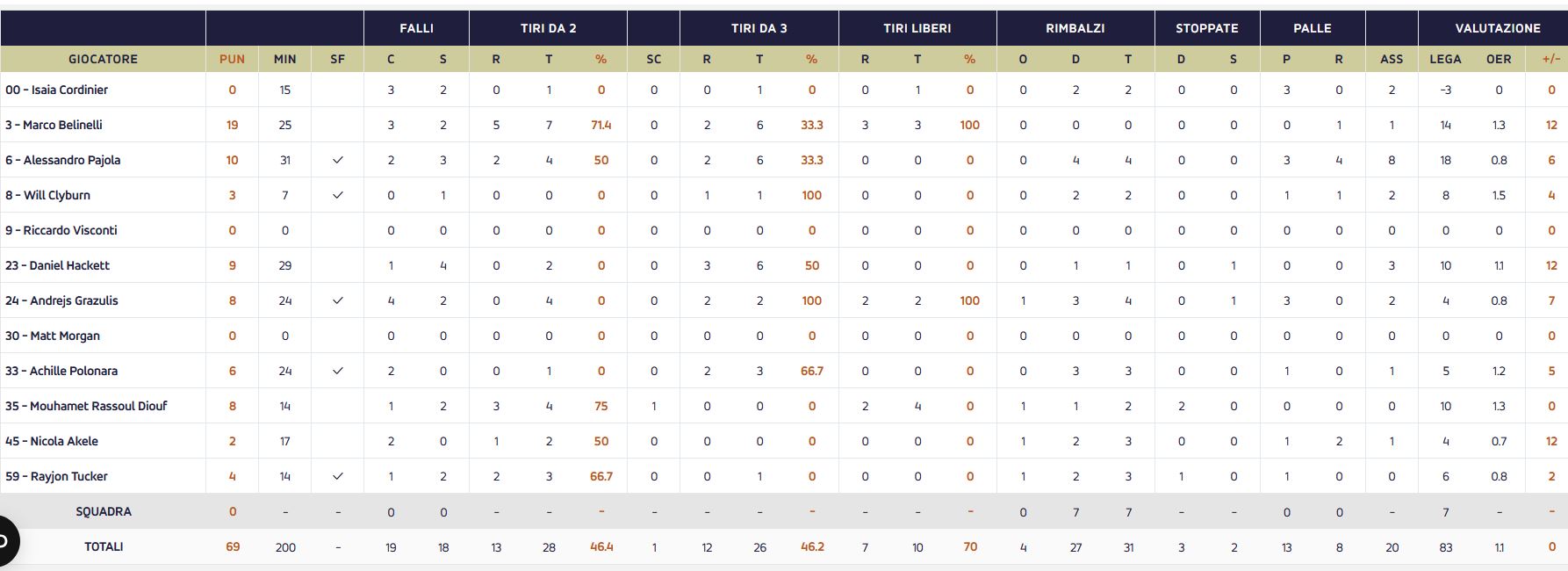Click Will Clyburn's SF checkmark
This screenshot has width=1568, height=571.
coord(338,195)
